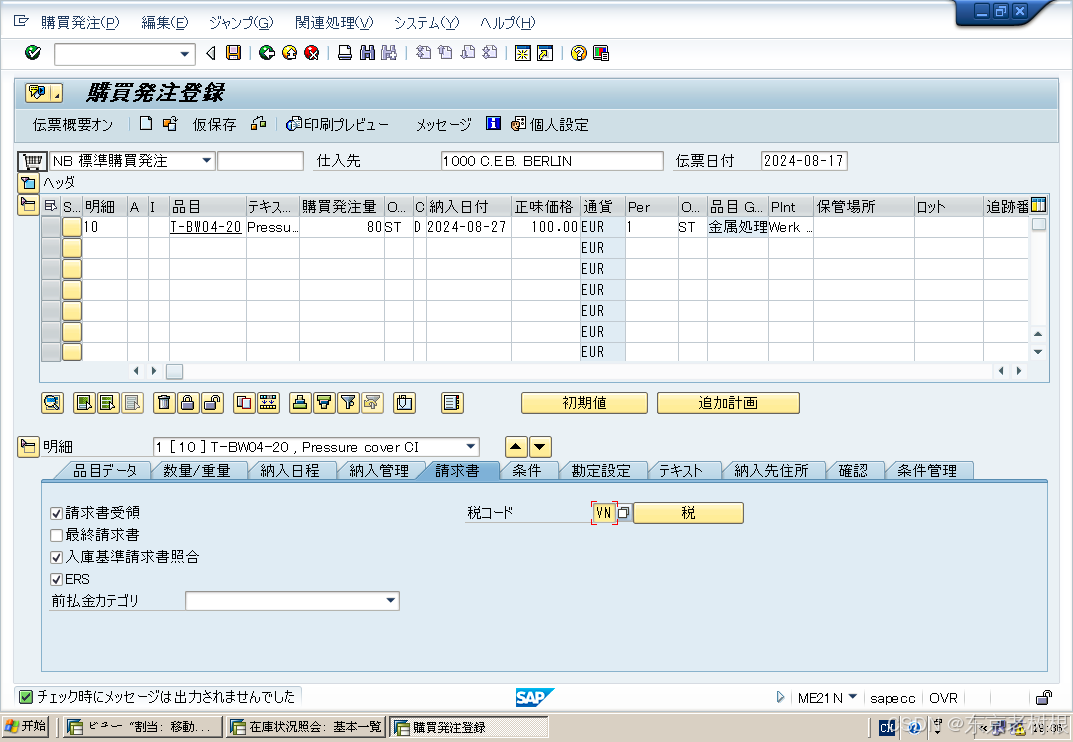
Task: Click the red Cancel icon
Action: (x=311, y=53)
